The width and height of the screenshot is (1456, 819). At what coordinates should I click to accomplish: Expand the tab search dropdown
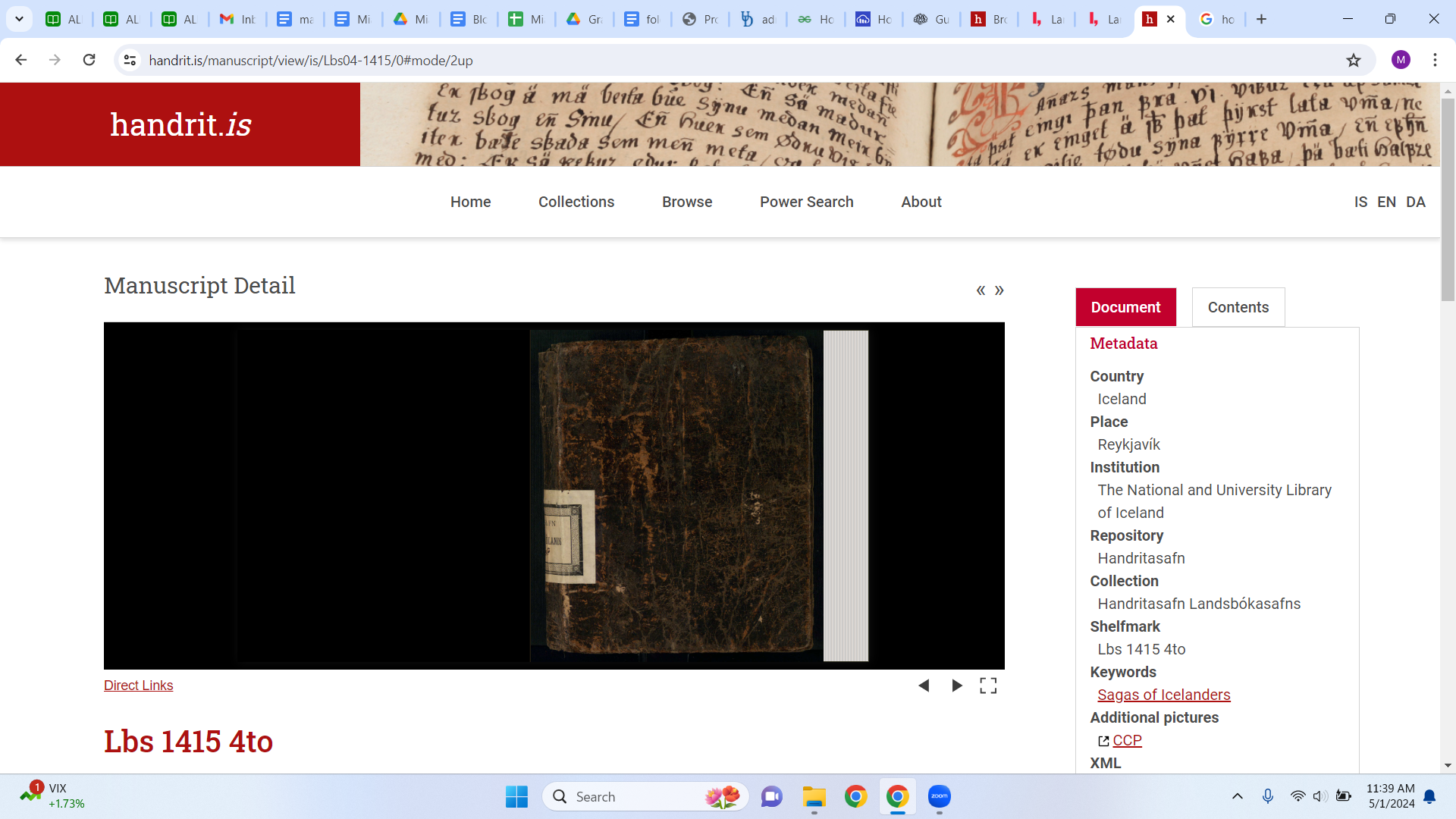pos(19,19)
